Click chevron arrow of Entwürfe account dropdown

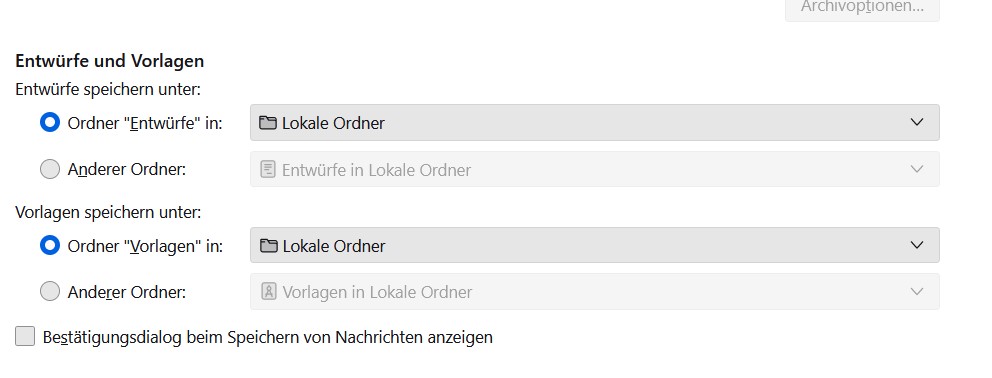(917, 122)
